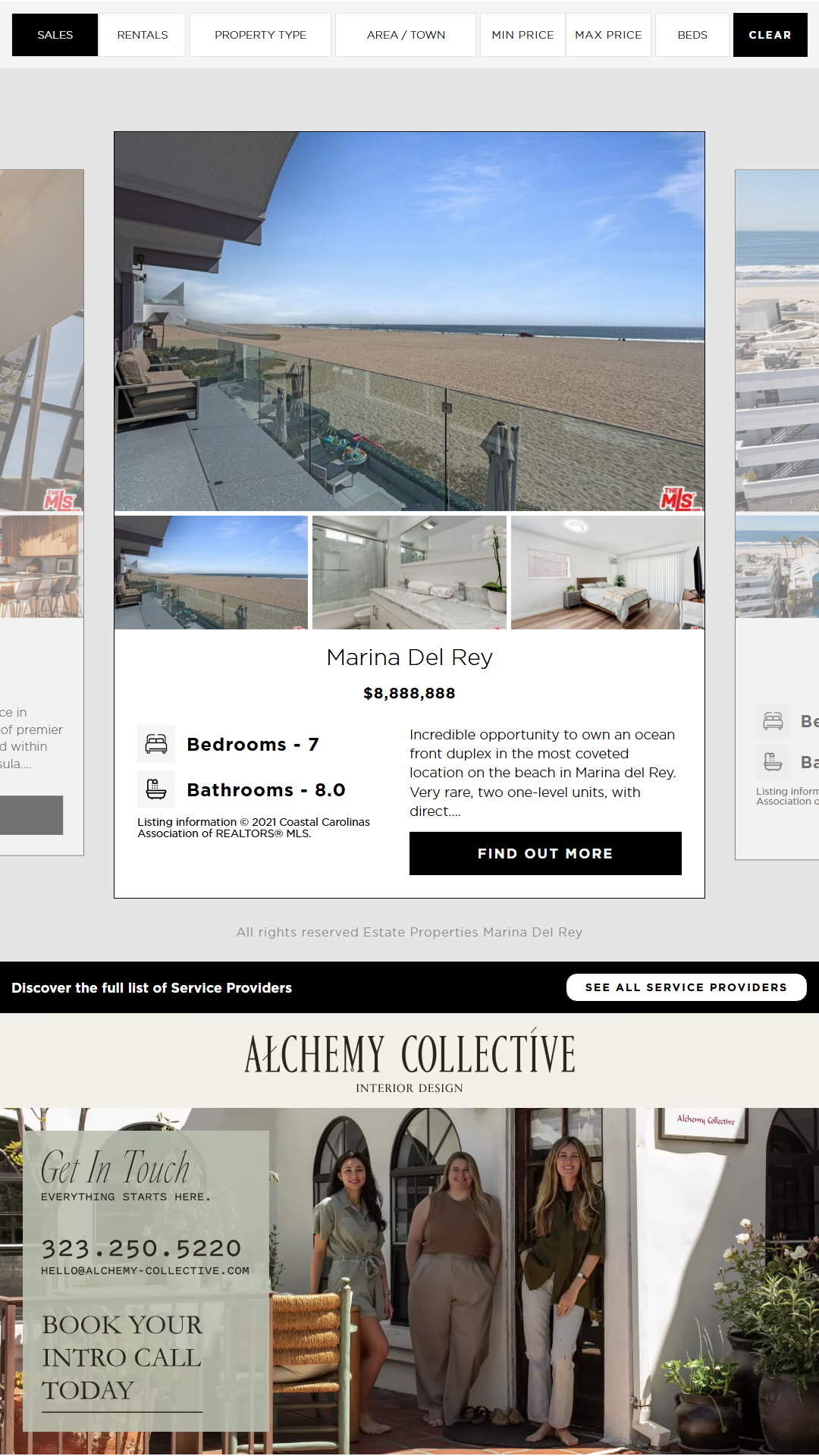Click the CLEAR filters button
The image size is (819, 1456).
770,35
